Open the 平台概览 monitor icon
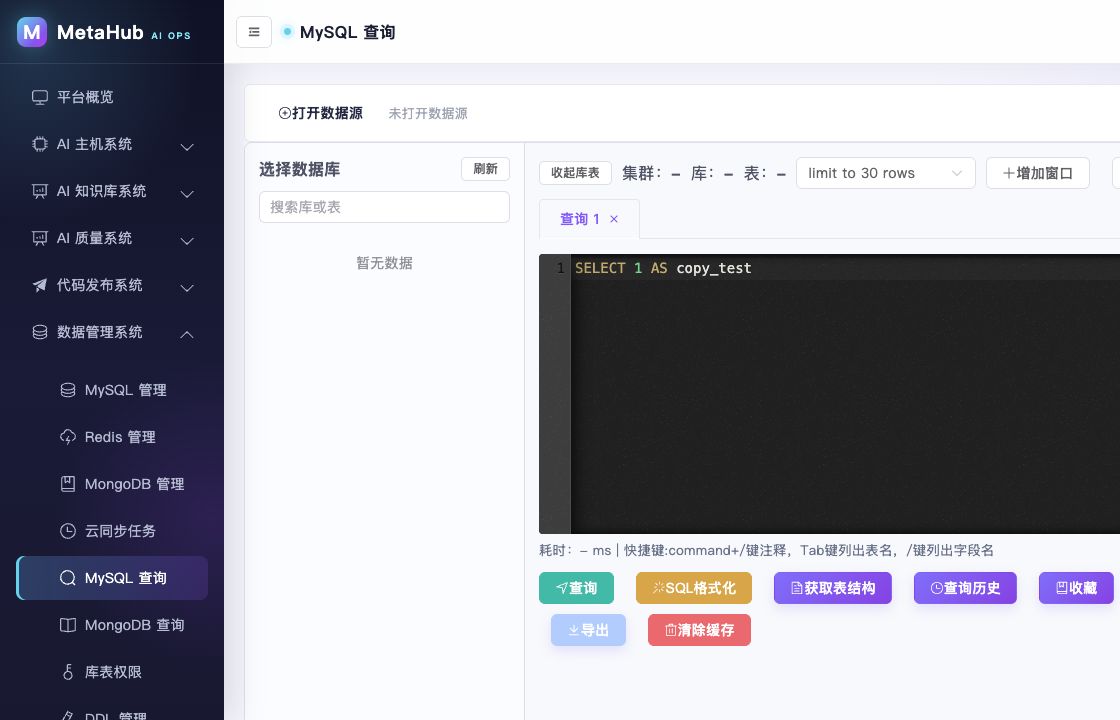Viewport: 1120px width, 720px height. tap(40, 97)
